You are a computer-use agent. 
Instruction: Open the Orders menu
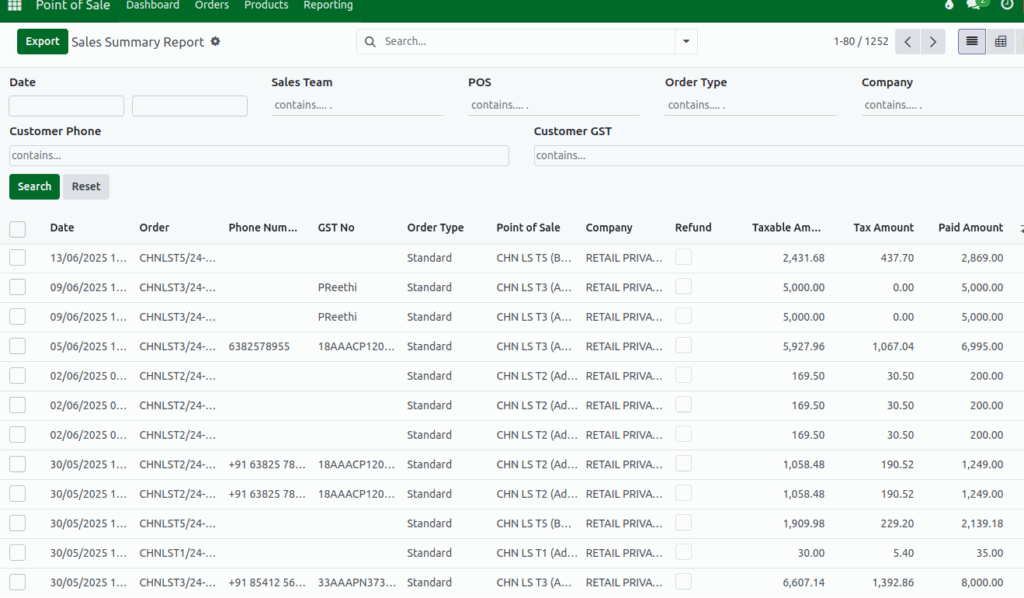click(211, 6)
